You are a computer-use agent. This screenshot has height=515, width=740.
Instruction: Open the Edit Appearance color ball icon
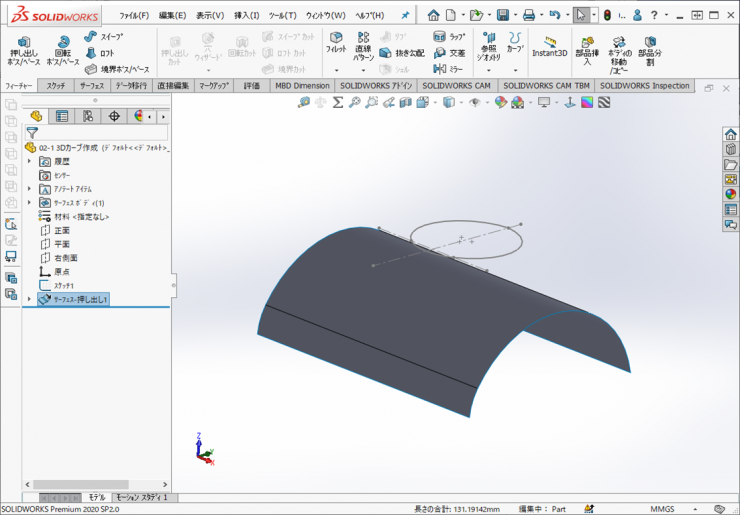(501, 102)
